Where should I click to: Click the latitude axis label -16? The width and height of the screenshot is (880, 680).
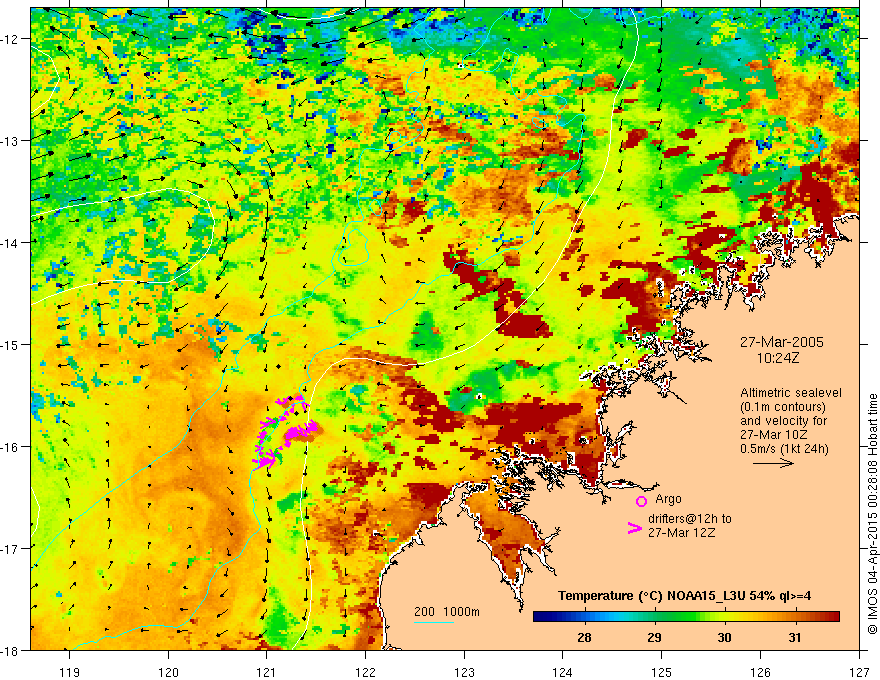click(10, 447)
